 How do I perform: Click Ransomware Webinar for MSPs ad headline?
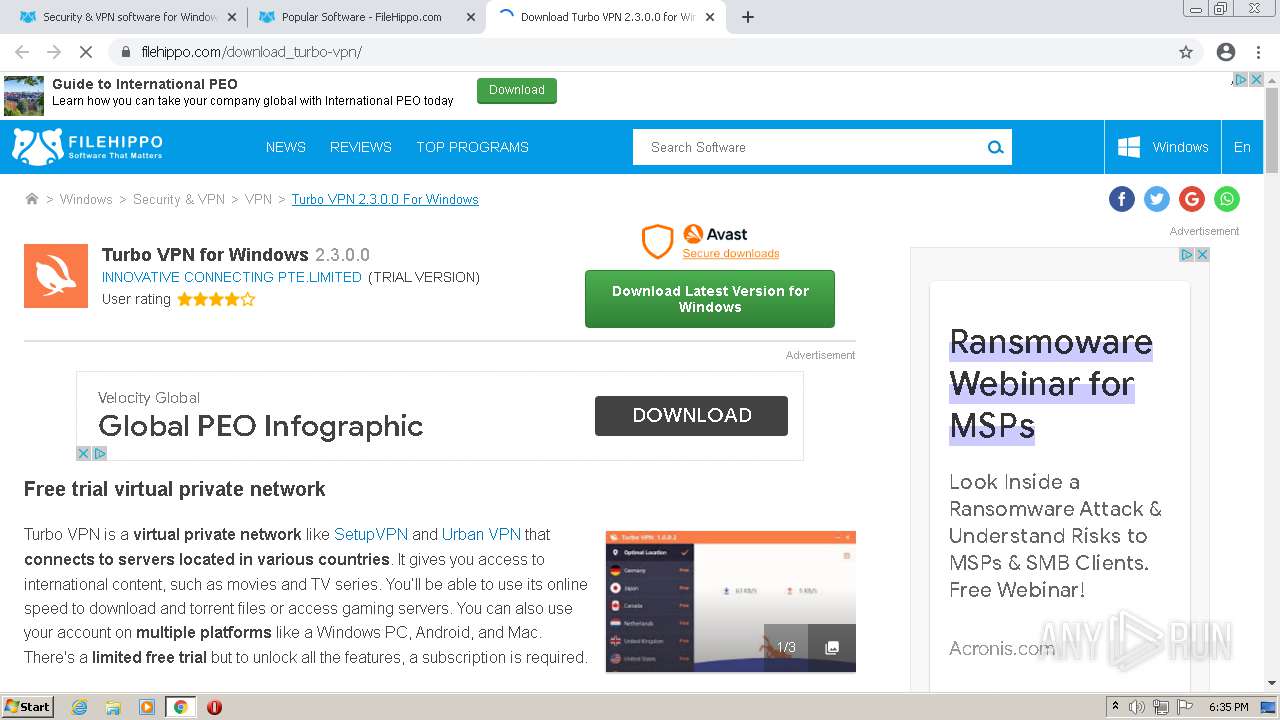pos(1051,384)
